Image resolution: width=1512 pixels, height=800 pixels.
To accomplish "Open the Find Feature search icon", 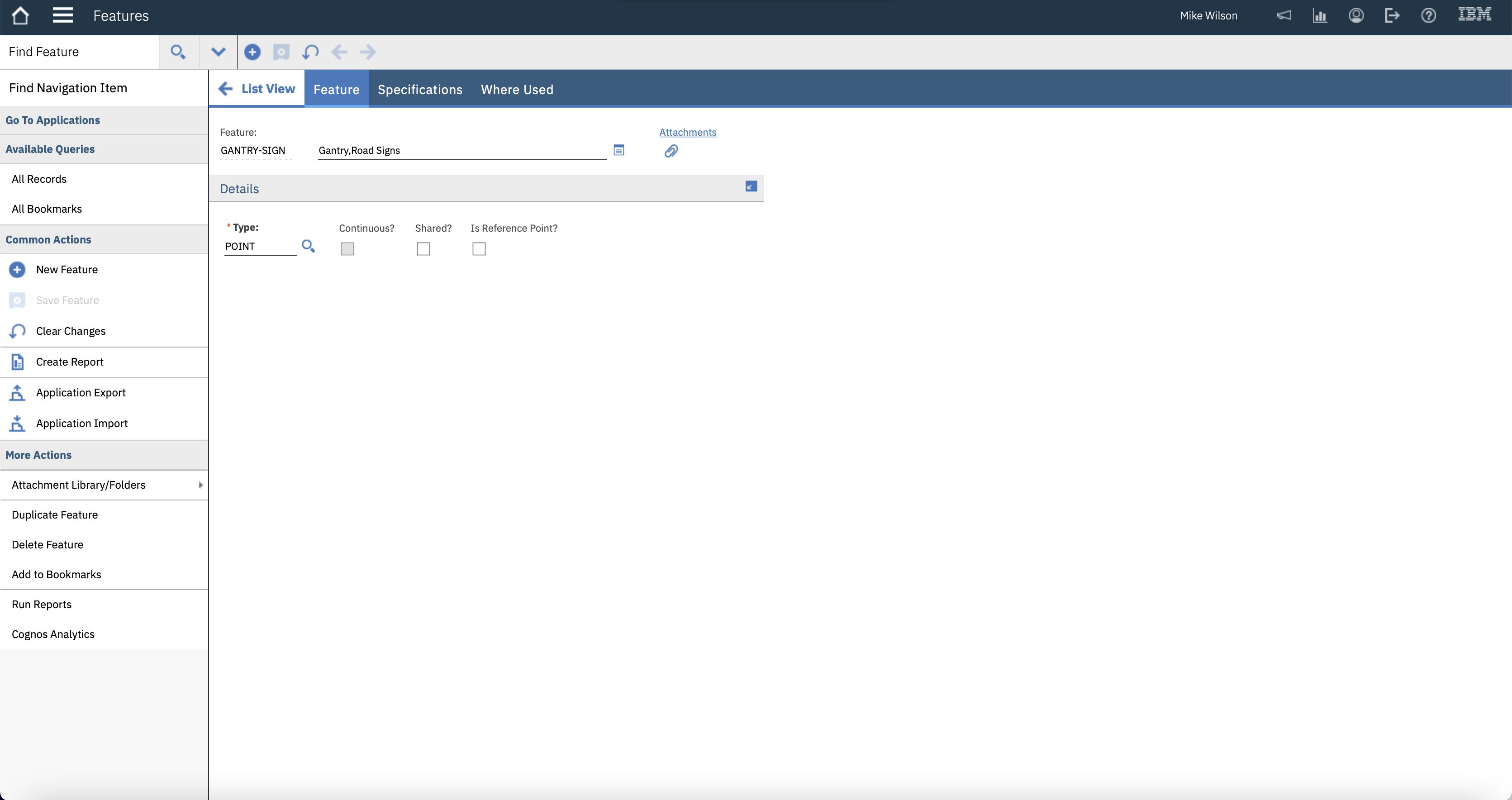I will pos(178,52).
